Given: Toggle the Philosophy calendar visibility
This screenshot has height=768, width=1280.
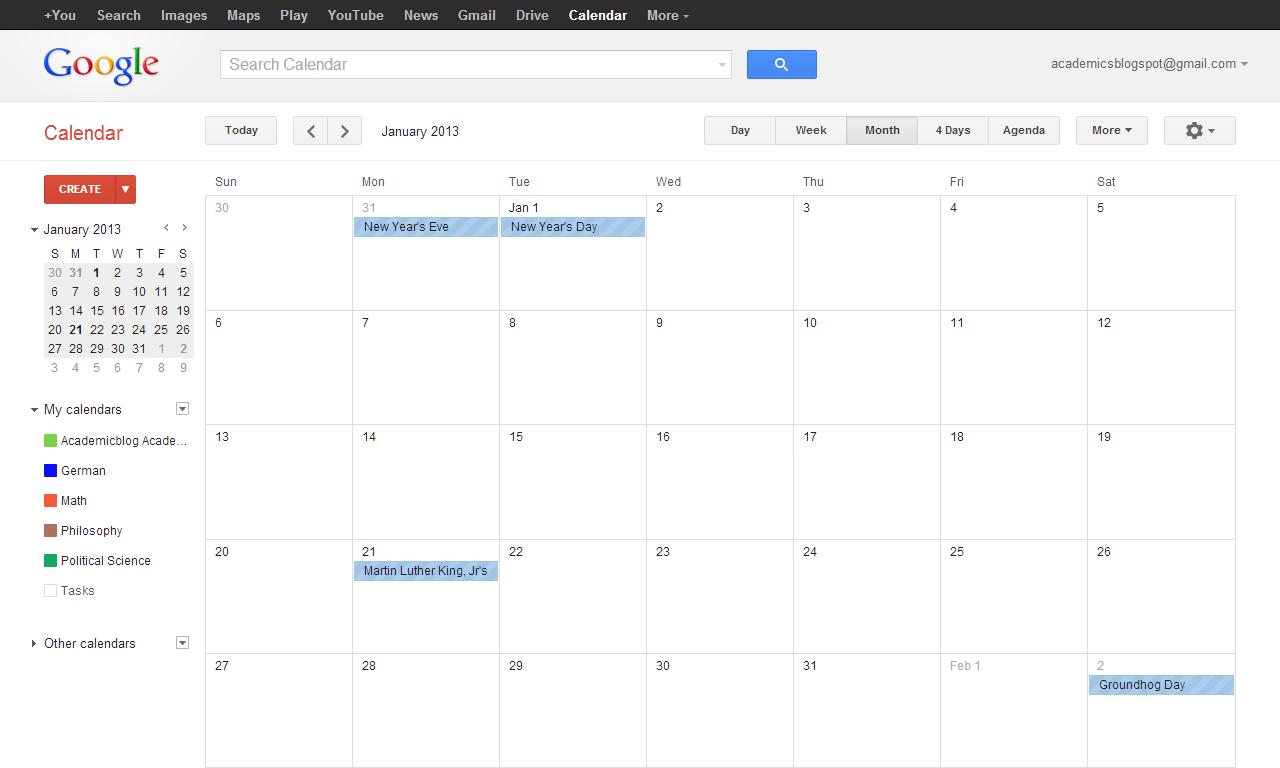Looking at the screenshot, I should tap(50, 530).
